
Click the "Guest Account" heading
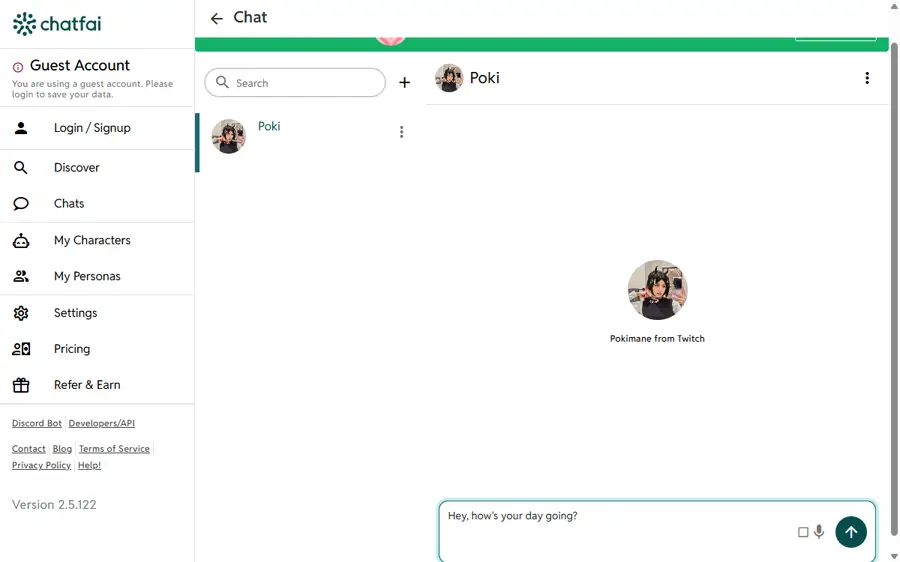80,65
